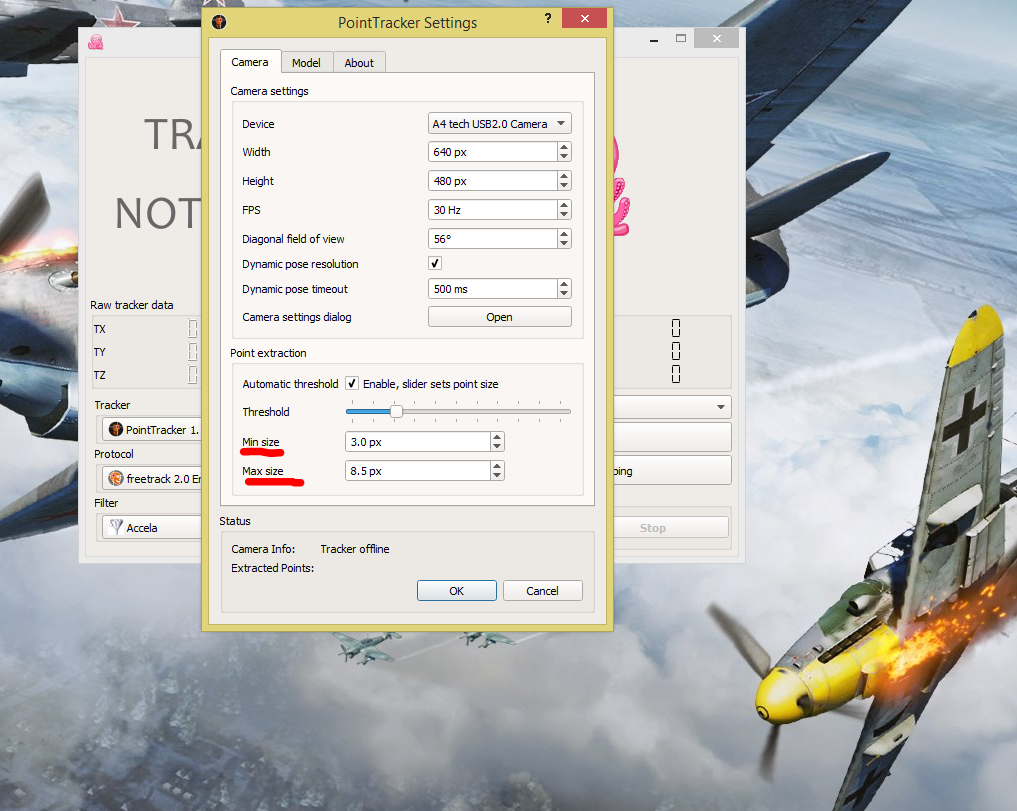Decrease the Width value with the down arrow
1017x811 pixels.
564,156
